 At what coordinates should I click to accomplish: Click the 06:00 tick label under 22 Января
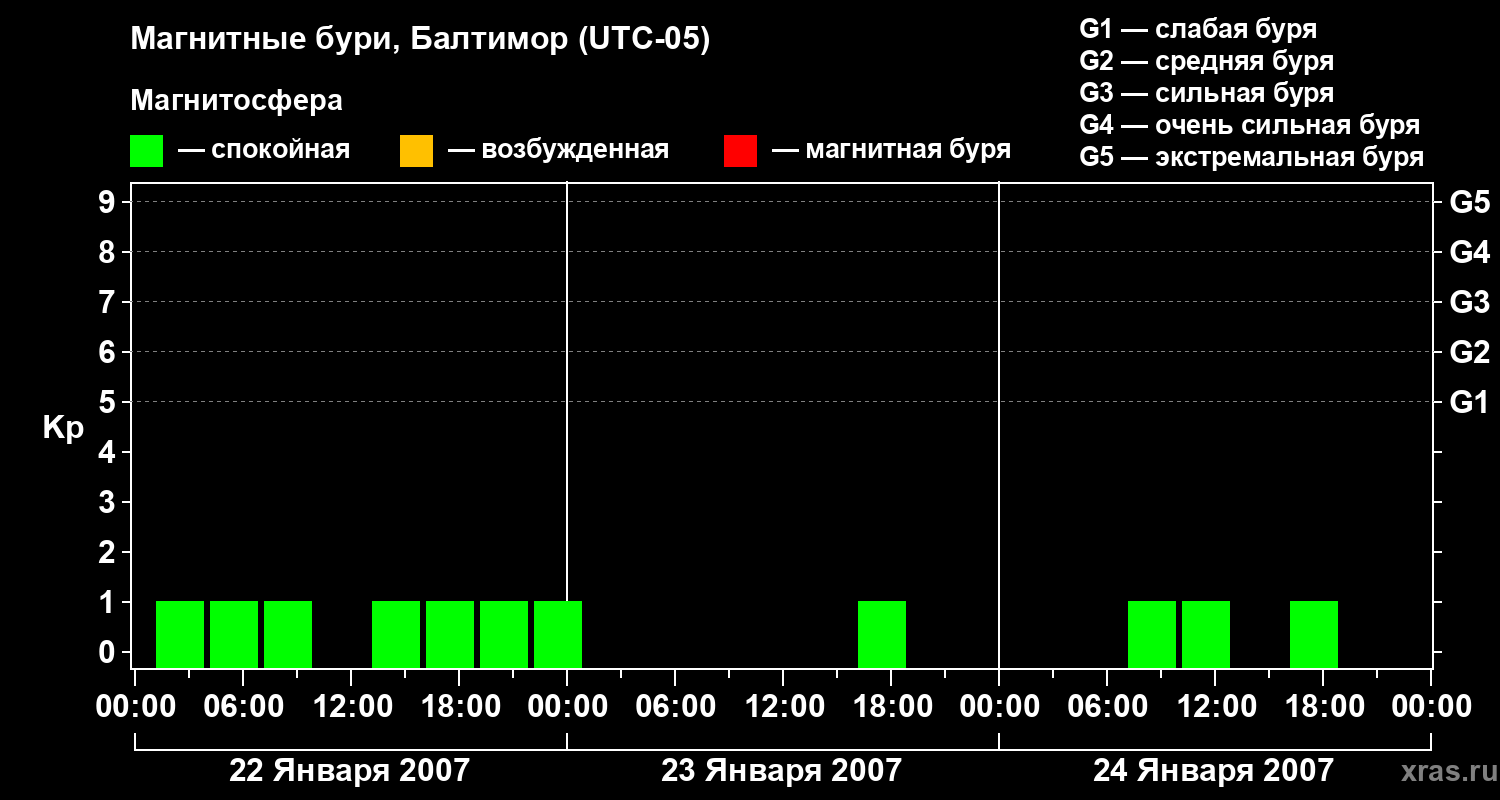point(243,707)
